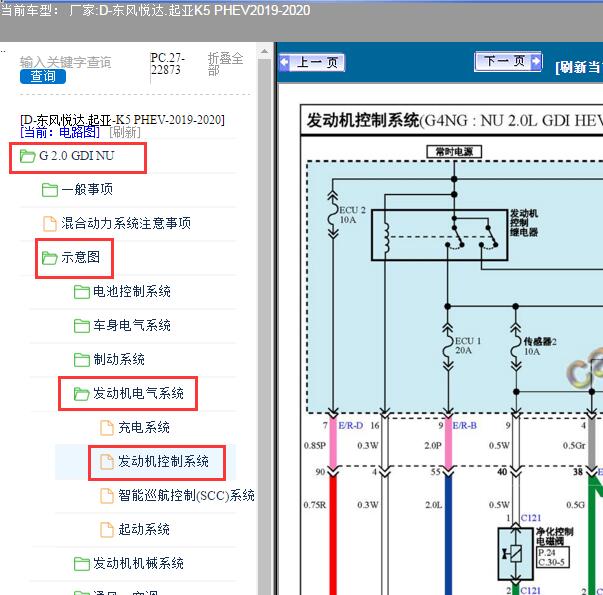Click the left arrow icon on 上一页
This screenshot has width=603, height=595.
284,62
